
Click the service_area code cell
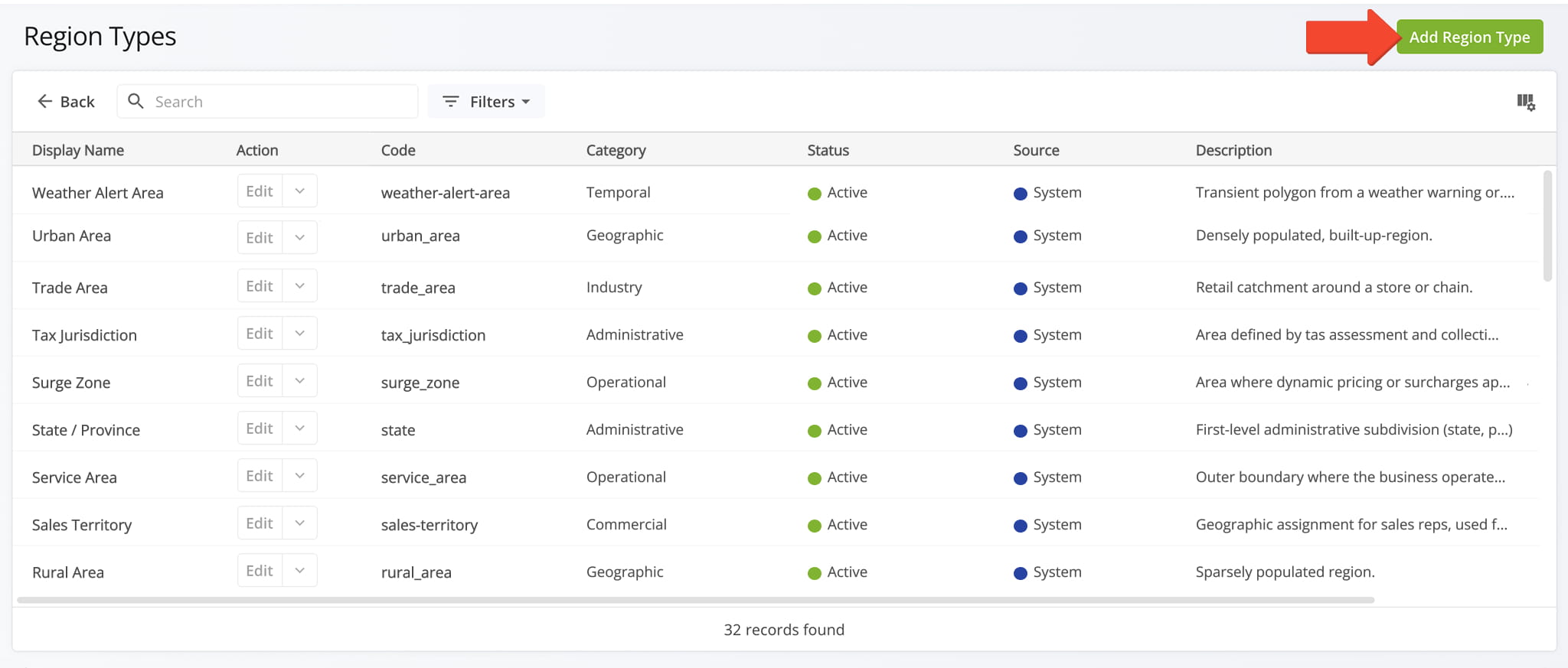click(x=424, y=477)
